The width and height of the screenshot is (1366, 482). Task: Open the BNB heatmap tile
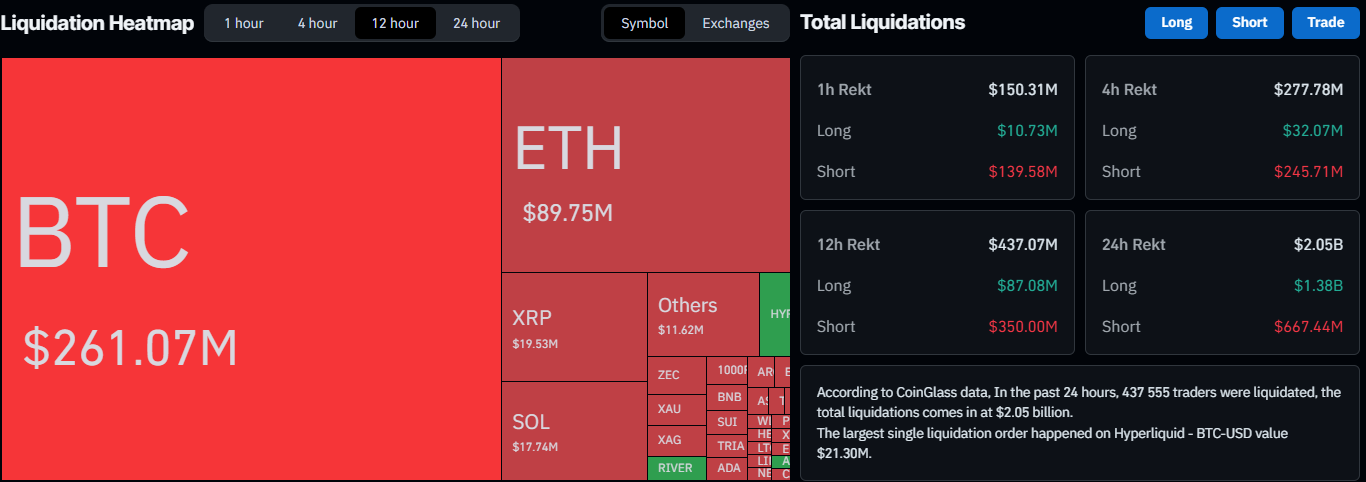click(728, 397)
